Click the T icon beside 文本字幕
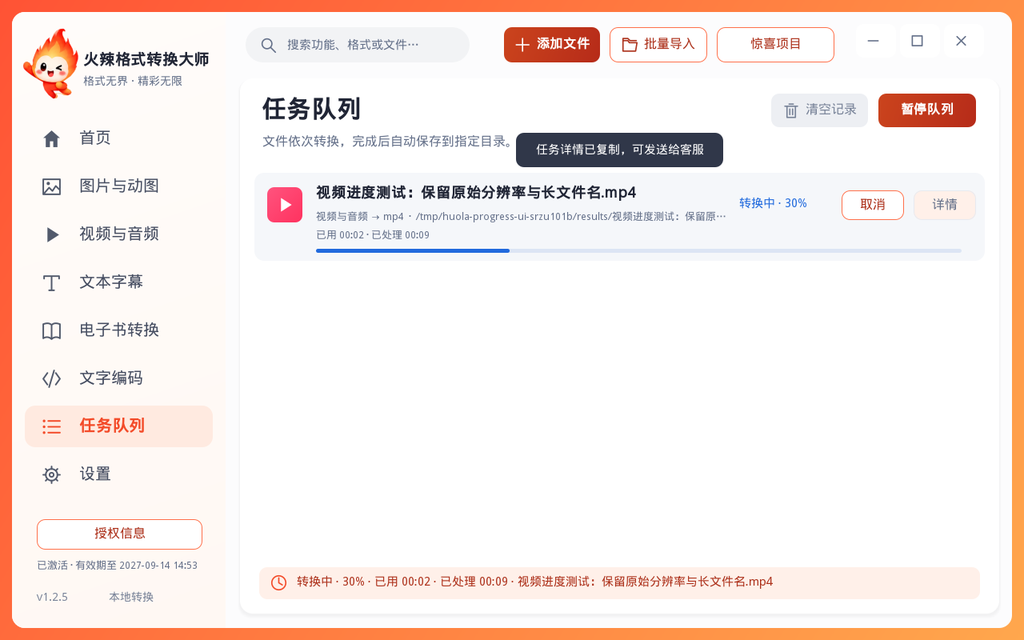1024x640 pixels. (x=52, y=283)
